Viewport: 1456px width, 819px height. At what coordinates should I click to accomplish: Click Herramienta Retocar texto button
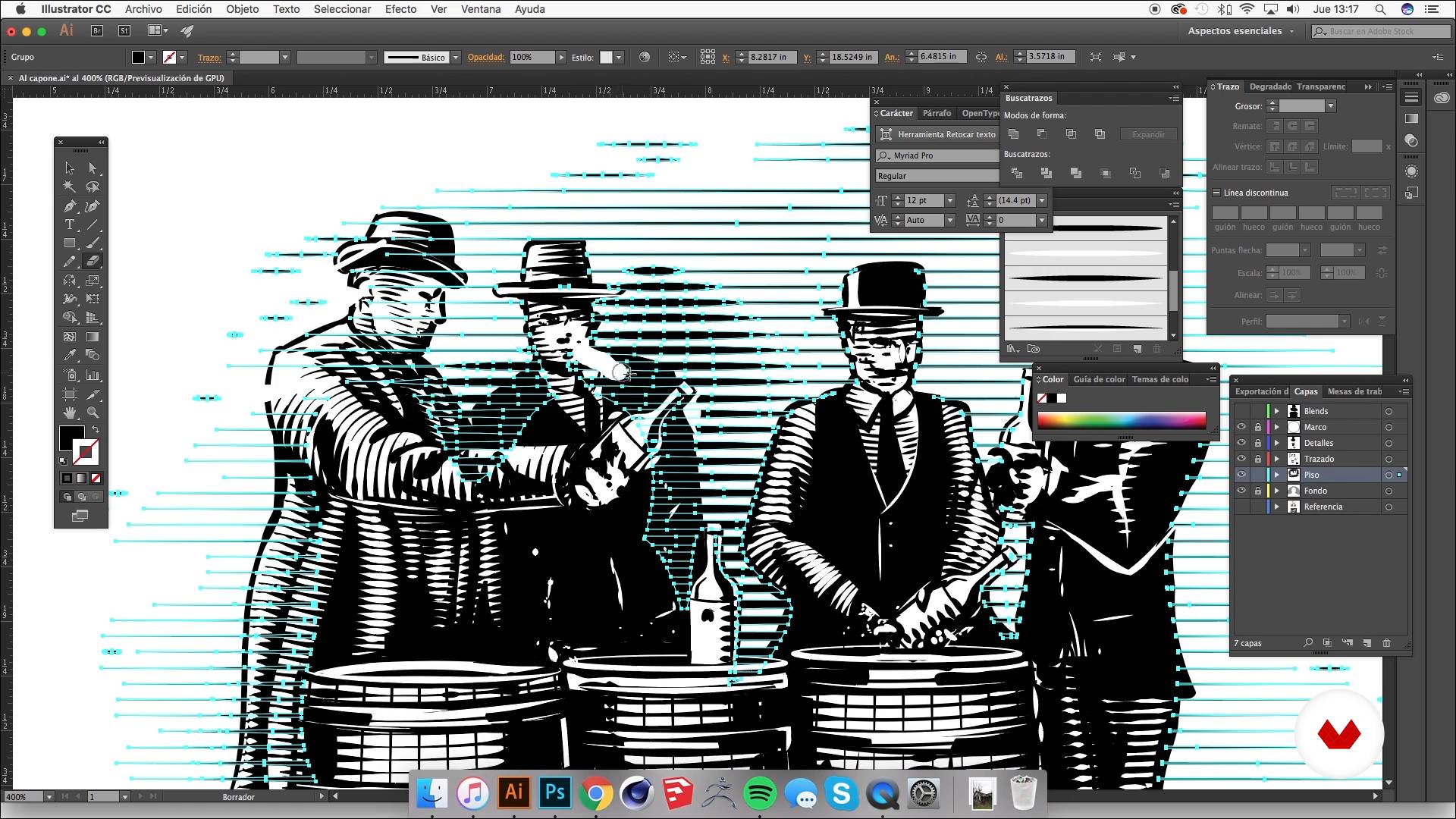(x=937, y=134)
